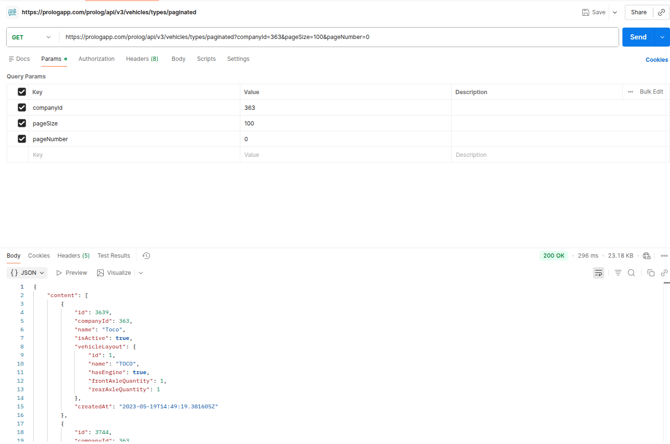Disable the pageSize query parameter
Screen dimensions: 670x444
22,124
